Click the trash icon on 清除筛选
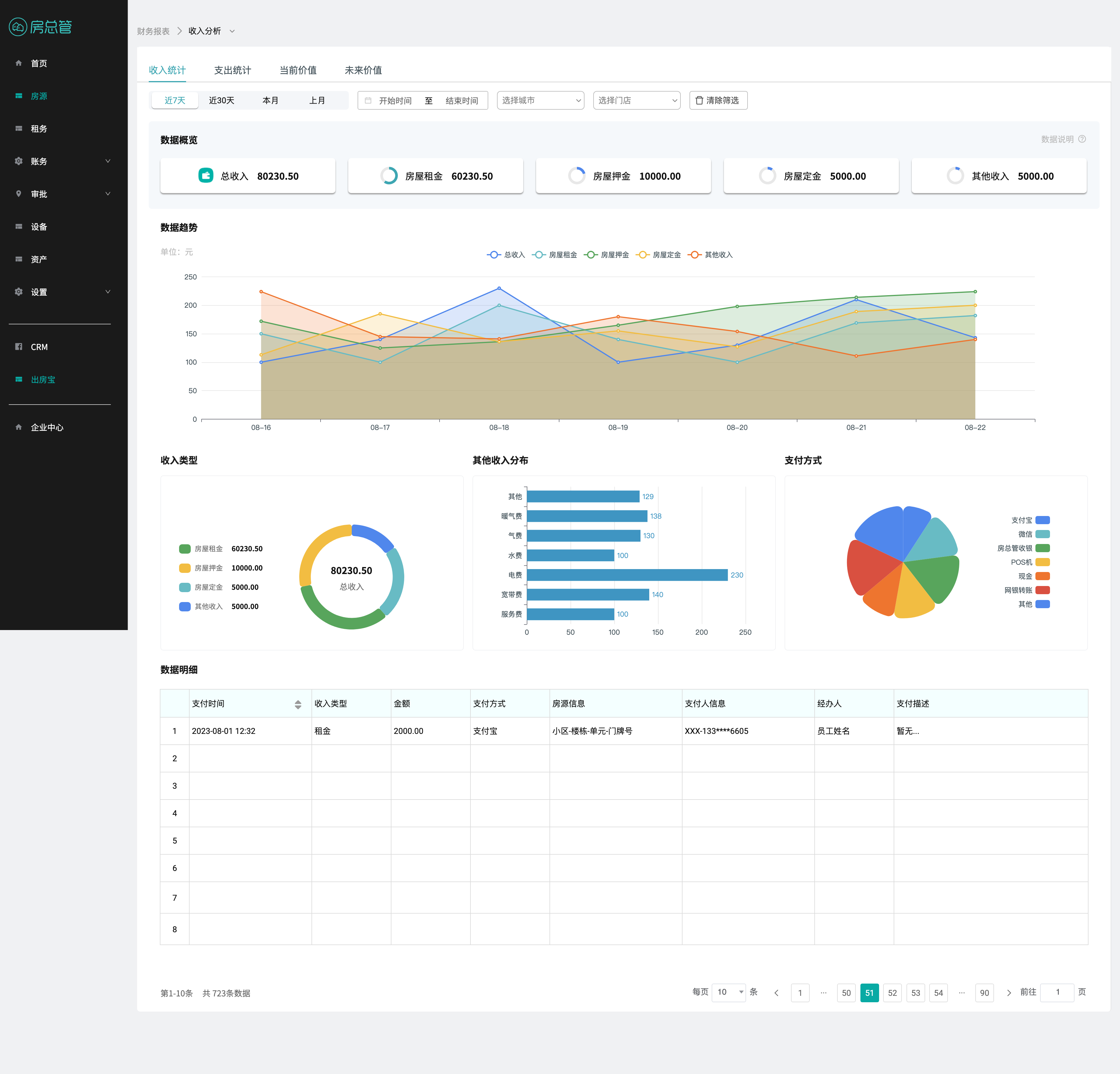1120x1074 pixels. pyautogui.click(x=699, y=101)
